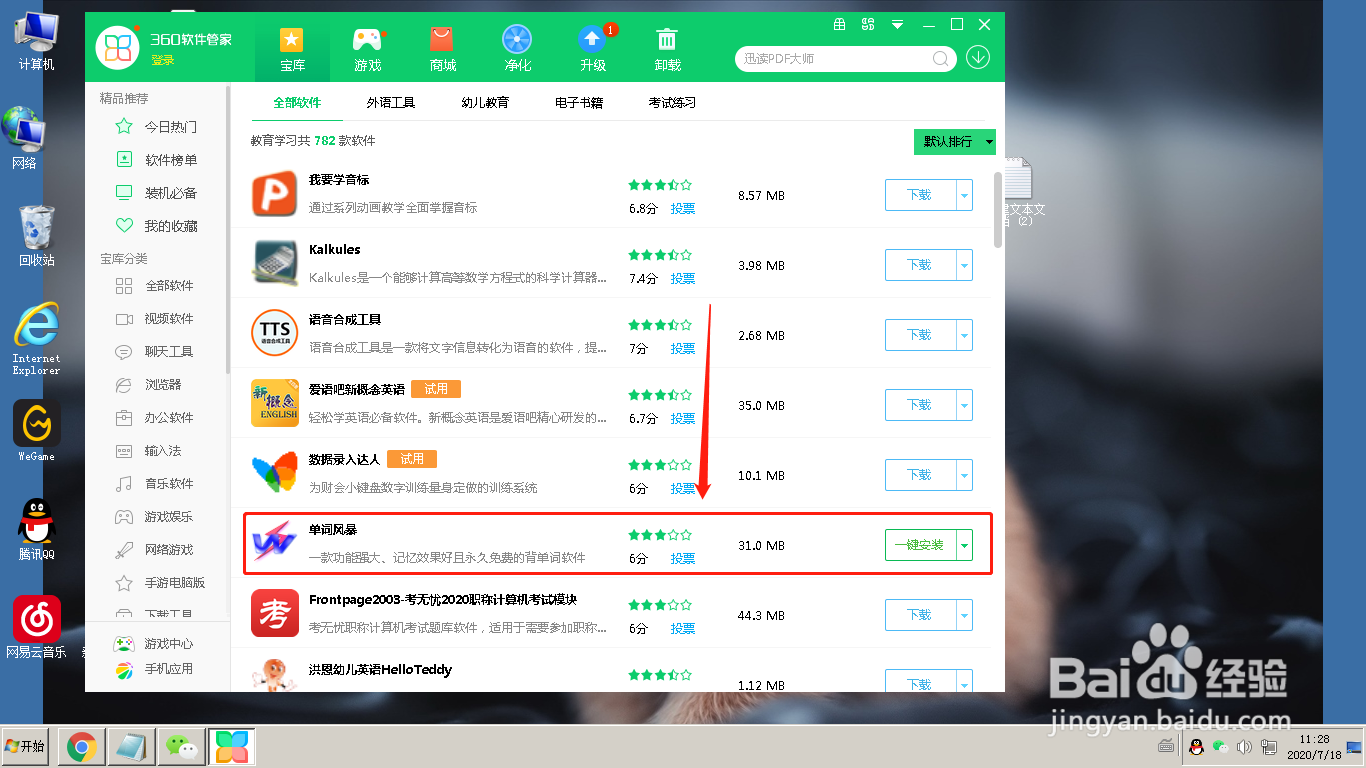Screen dimensions: 1366x768
Task: Click 投票 link for 语音合成工具
Action: tap(683, 349)
